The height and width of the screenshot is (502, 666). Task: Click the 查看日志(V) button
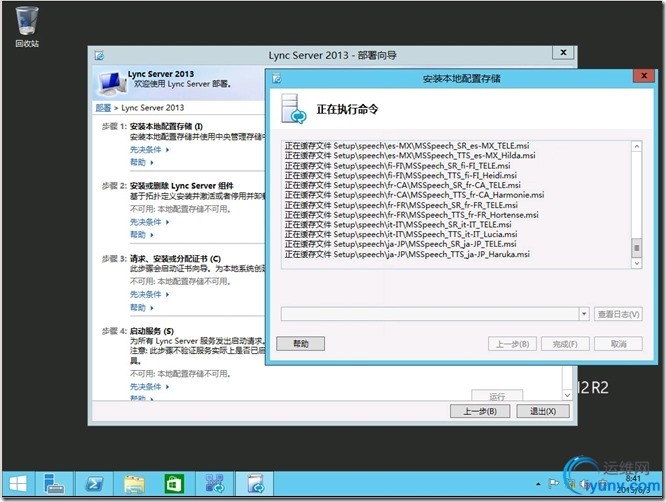(x=618, y=314)
